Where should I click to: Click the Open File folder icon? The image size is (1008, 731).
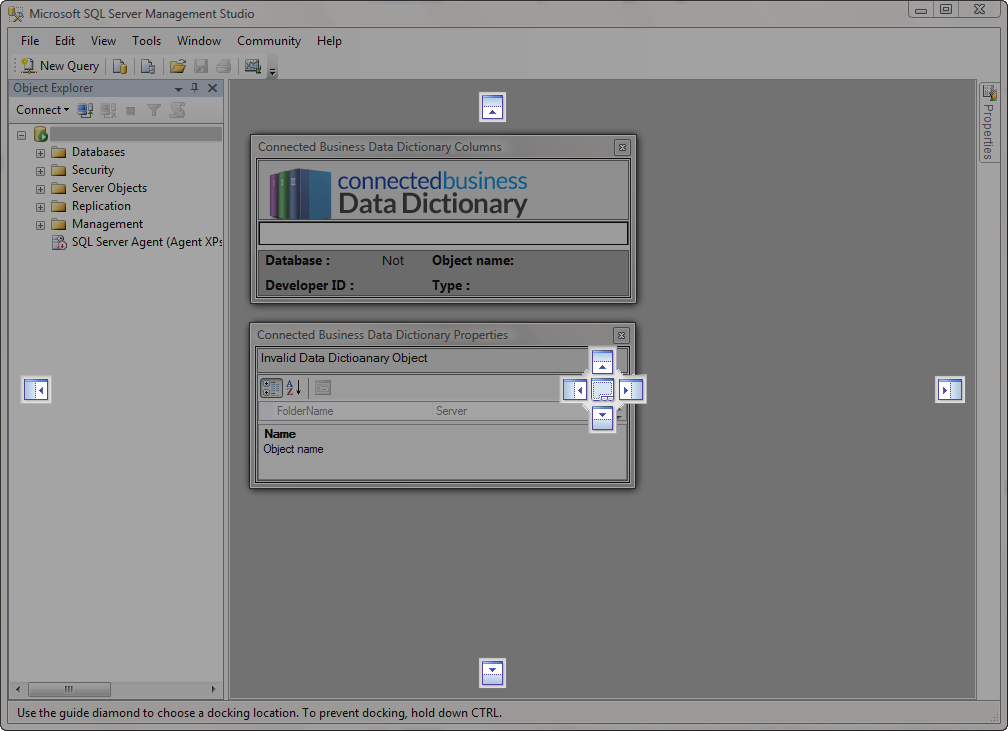pyautogui.click(x=177, y=66)
